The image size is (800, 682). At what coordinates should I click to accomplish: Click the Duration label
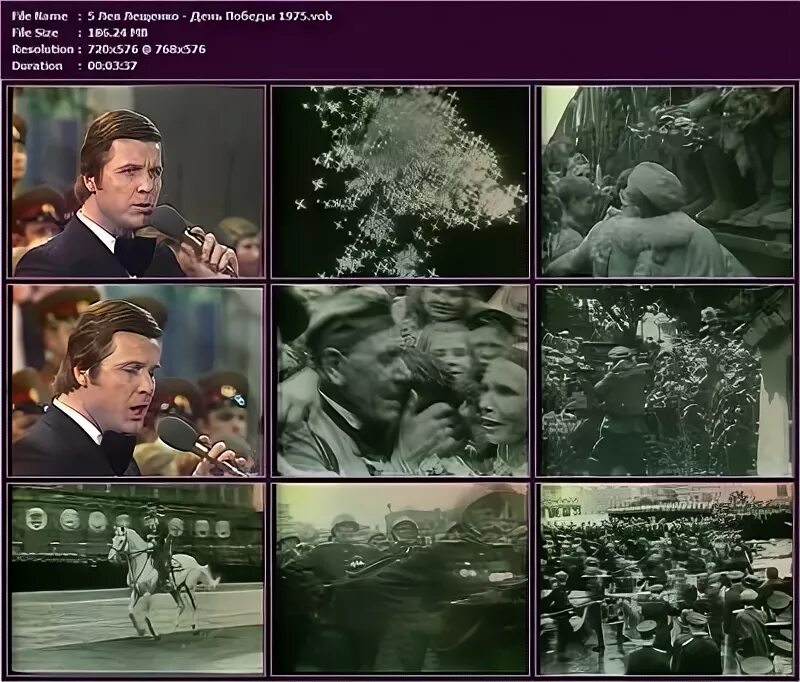(x=37, y=65)
